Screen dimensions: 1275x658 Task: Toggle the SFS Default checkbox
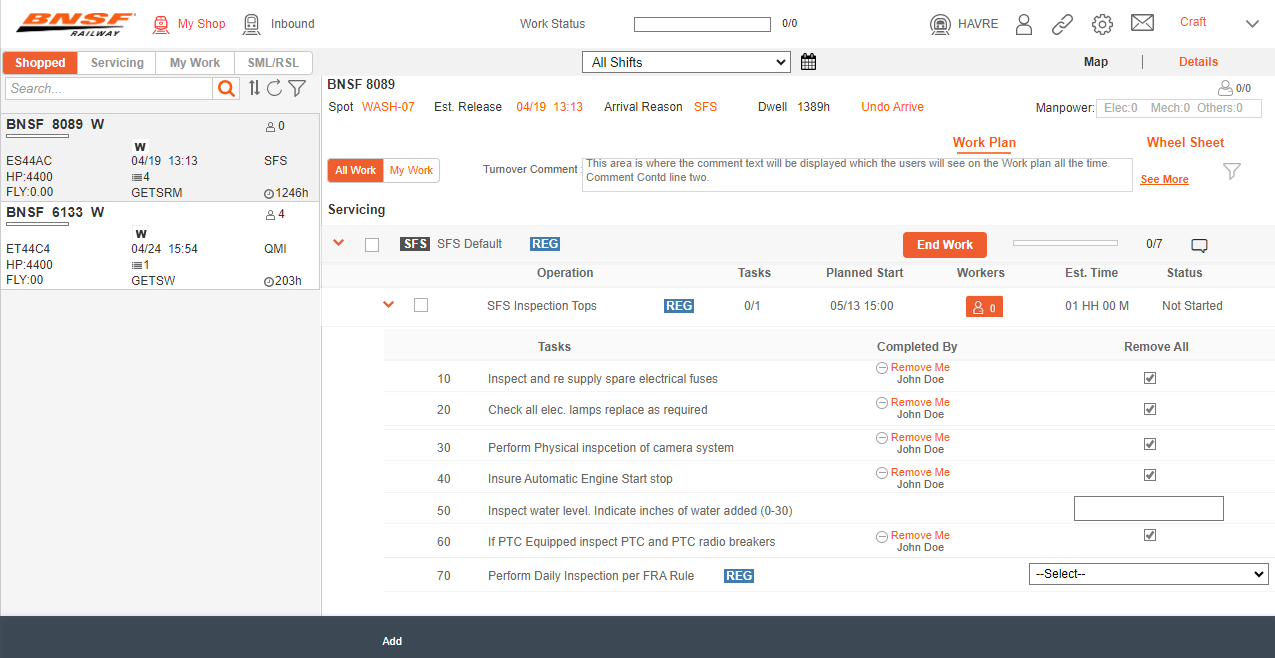click(x=372, y=245)
